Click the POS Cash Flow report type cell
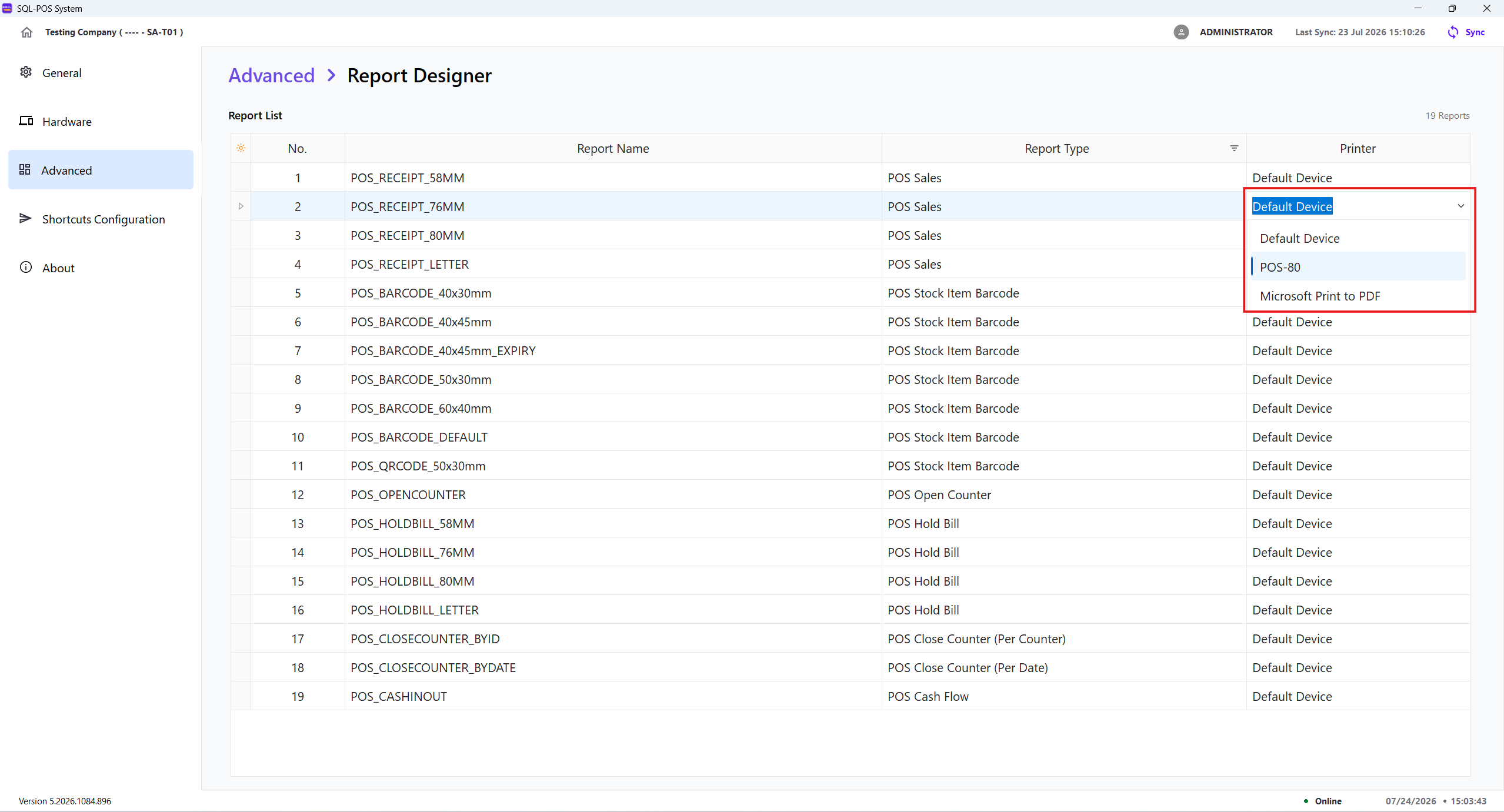 (1064, 696)
